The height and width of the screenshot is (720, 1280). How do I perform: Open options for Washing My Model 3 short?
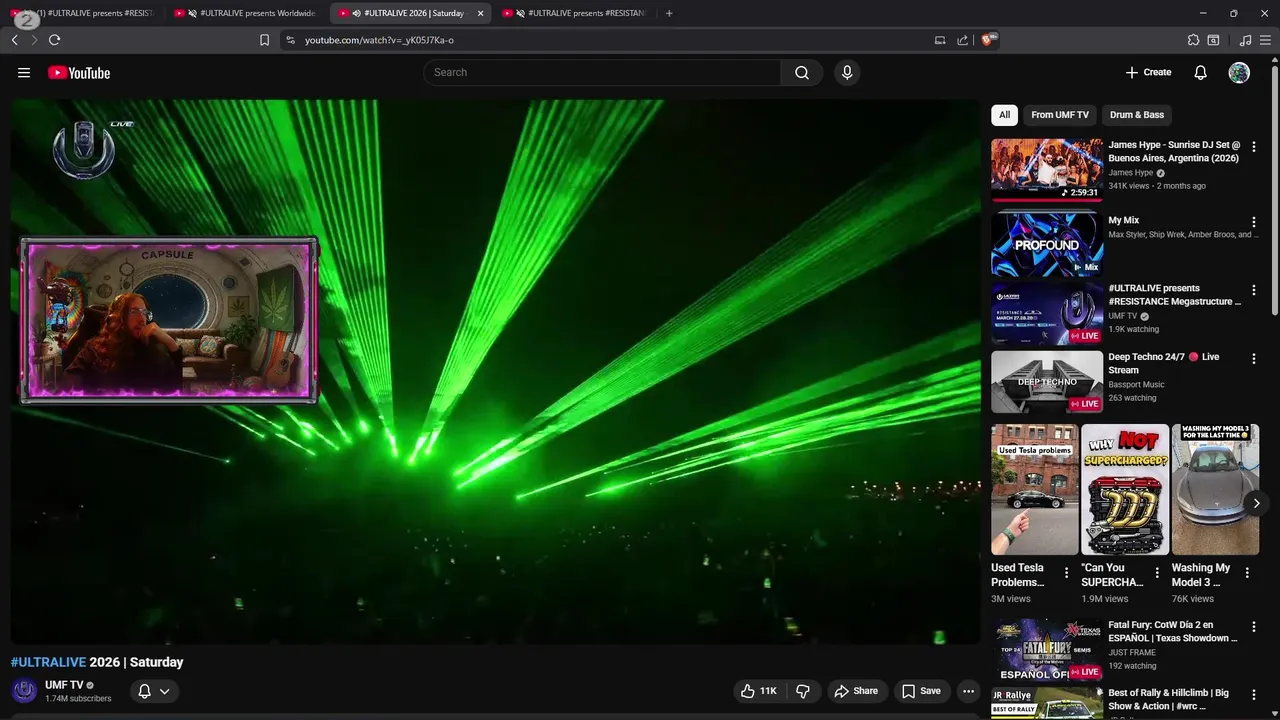click(1247, 573)
